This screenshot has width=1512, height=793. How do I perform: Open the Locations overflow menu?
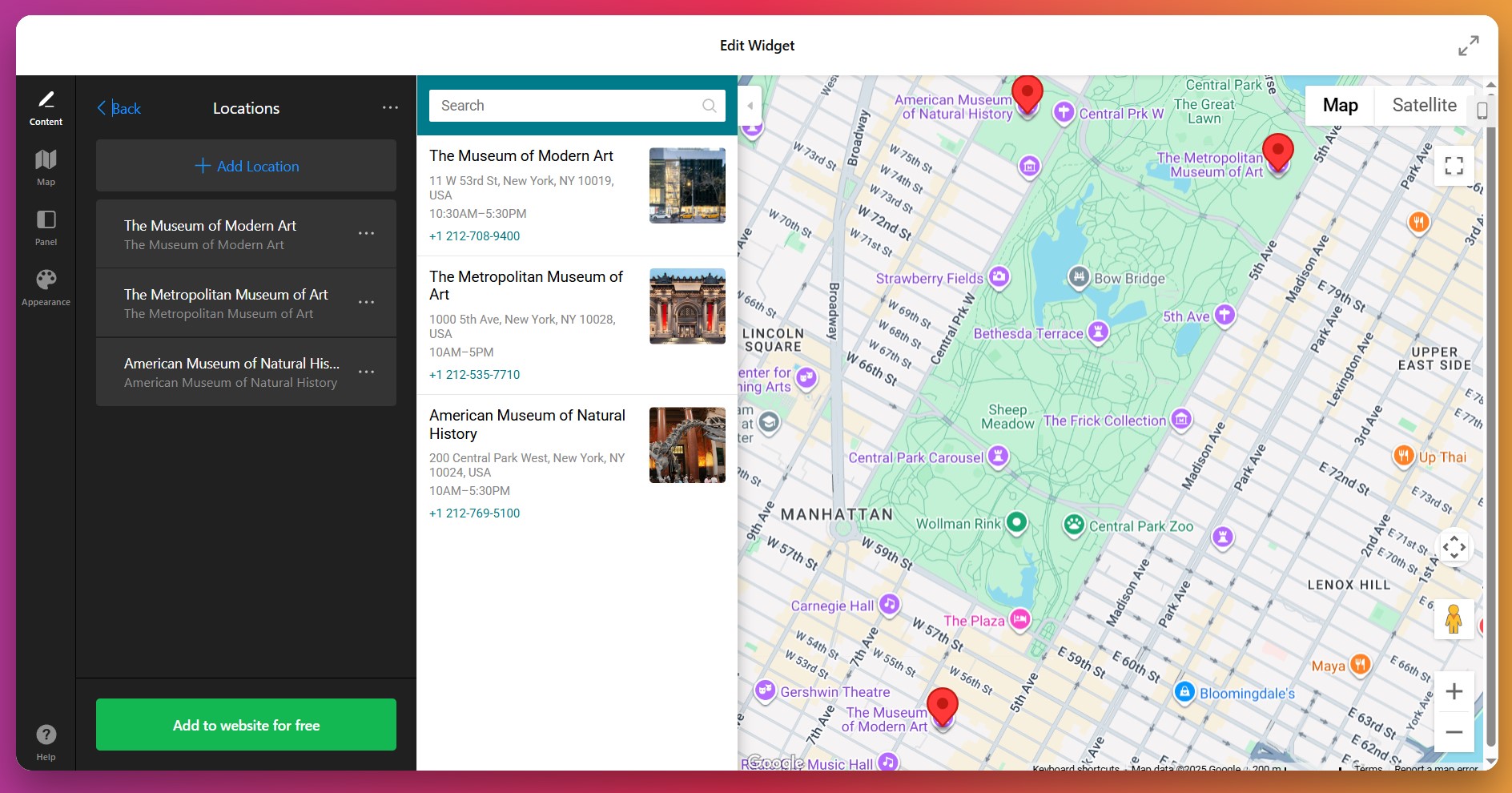[x=390, y=107]
